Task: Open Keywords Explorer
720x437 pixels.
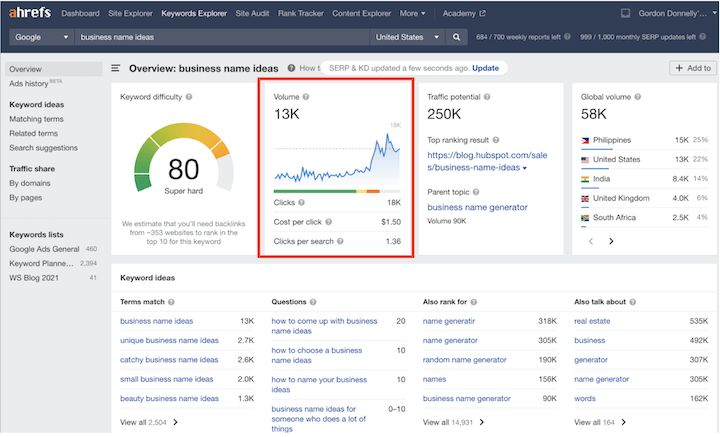Action: tap(194, 13)
